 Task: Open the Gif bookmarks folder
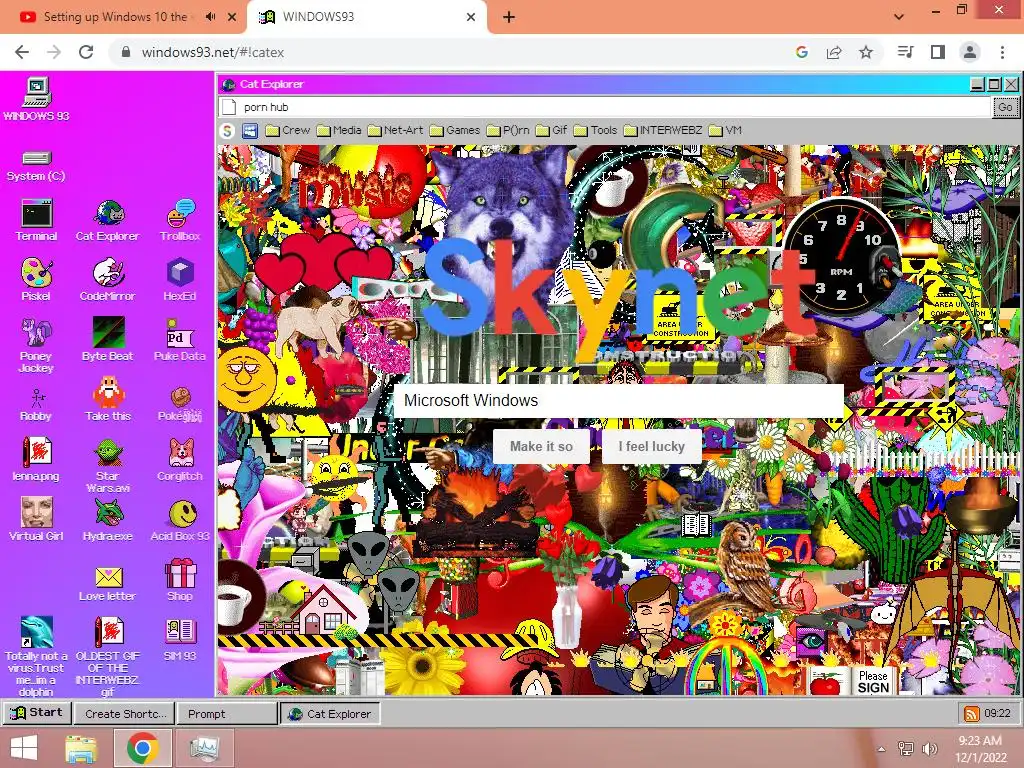[x=552, y=131]
